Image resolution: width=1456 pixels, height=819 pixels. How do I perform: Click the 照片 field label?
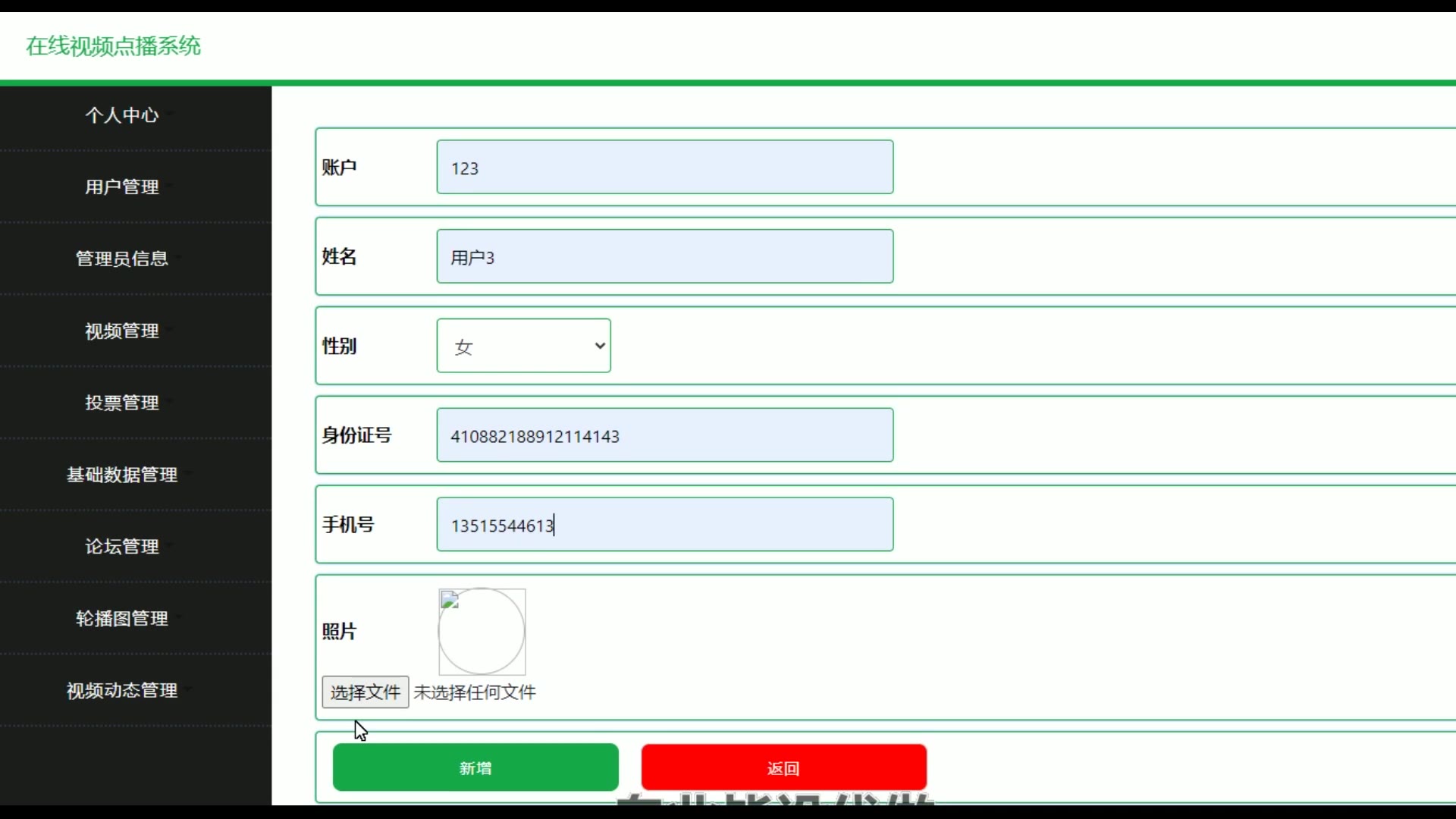339,632
